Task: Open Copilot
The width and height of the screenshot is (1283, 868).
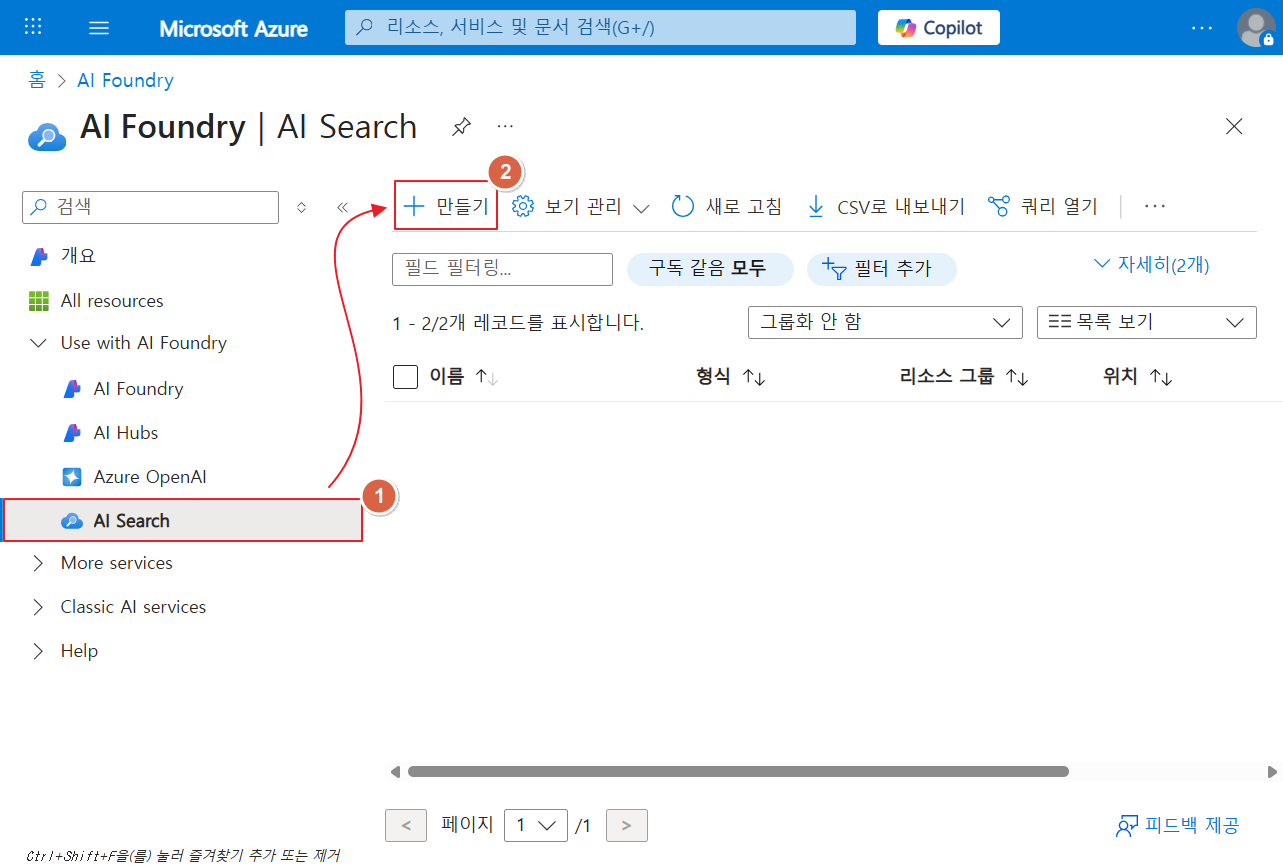Action: pos(938,27)
